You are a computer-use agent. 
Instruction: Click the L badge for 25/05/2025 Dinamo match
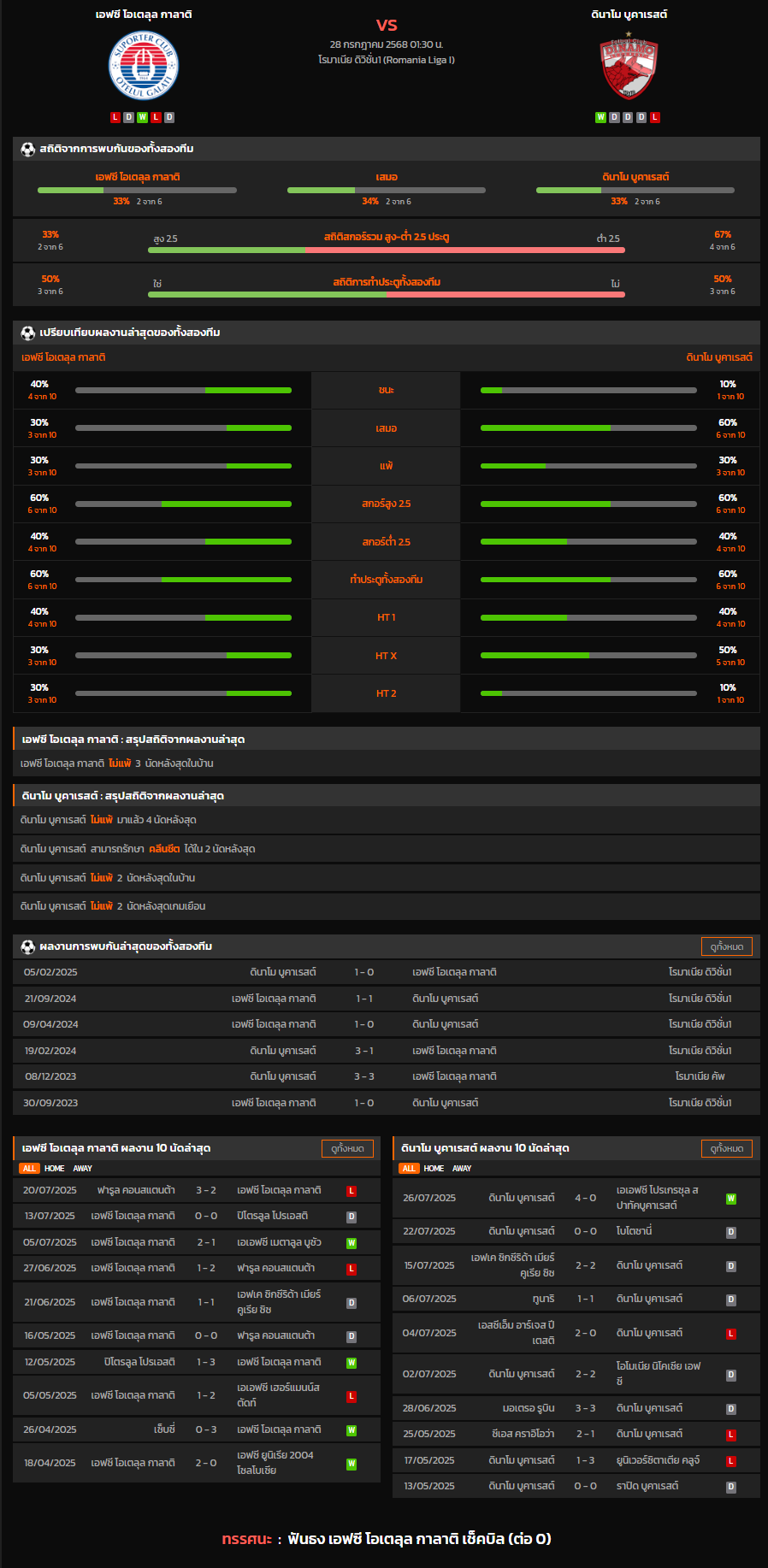tap(731, 1435)
